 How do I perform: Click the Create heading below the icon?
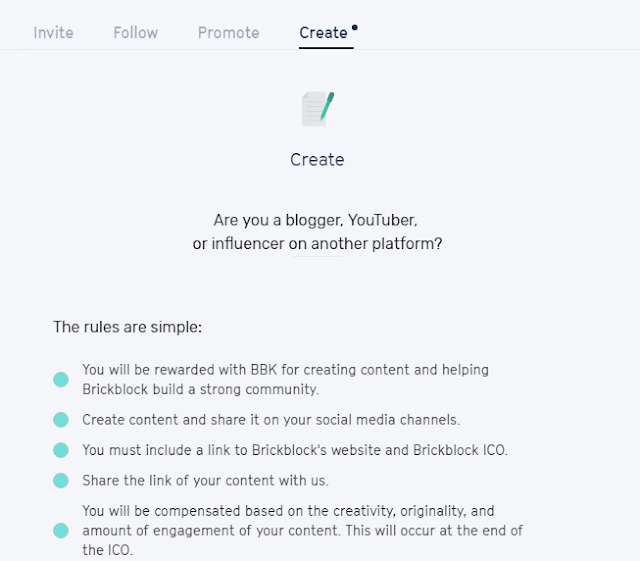317,160
